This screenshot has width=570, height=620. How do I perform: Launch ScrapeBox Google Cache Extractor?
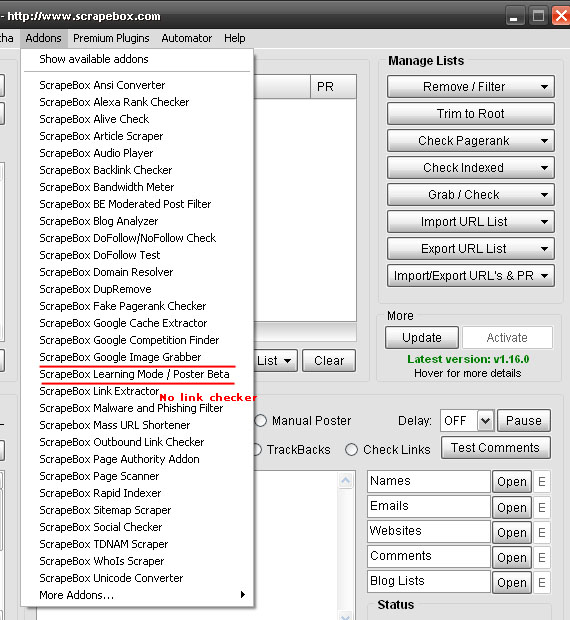[x=137, y=323]
